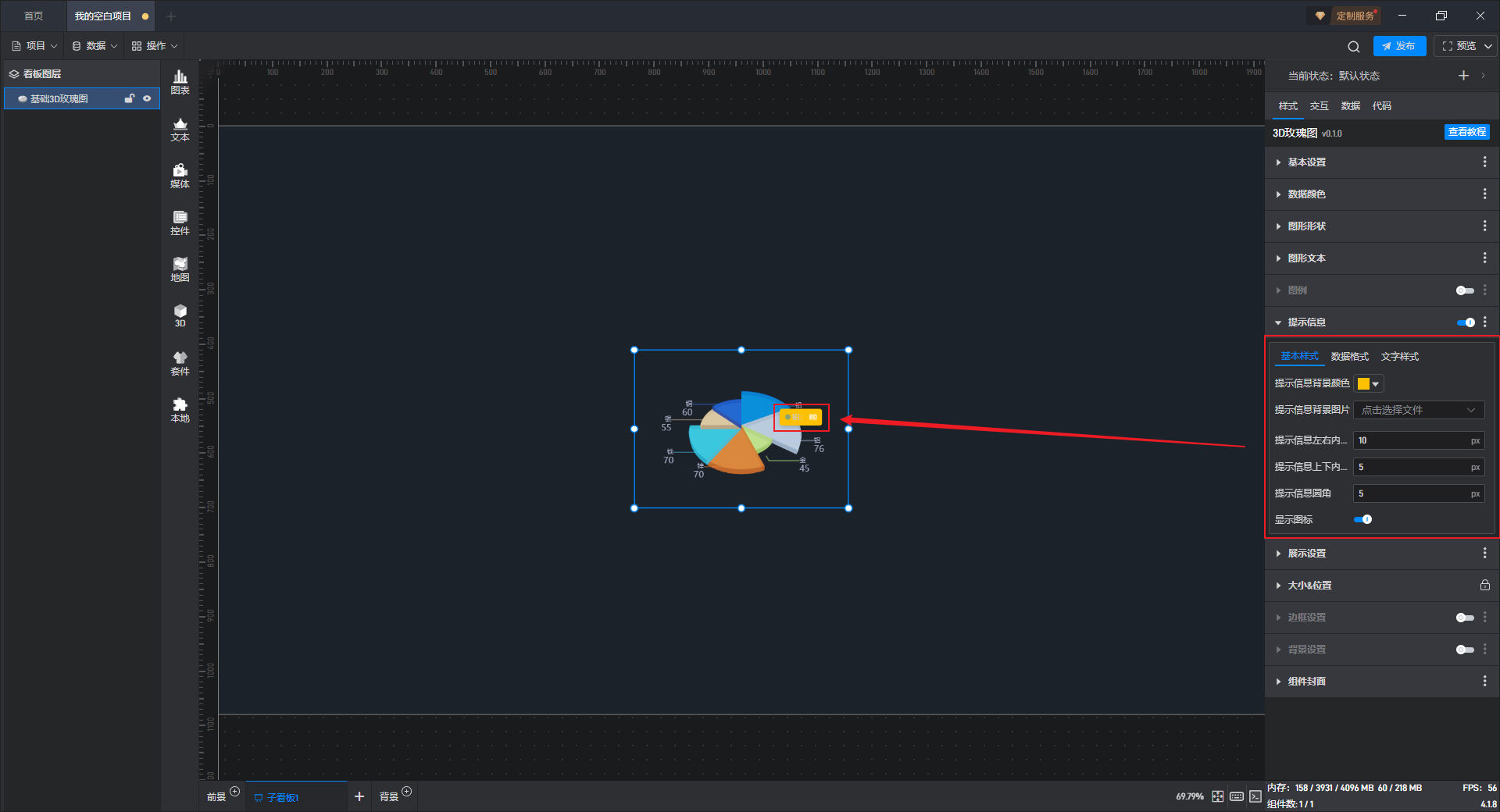Go to the 首页 tab
Screen dimensions: 1500x812
coord(34,16)
